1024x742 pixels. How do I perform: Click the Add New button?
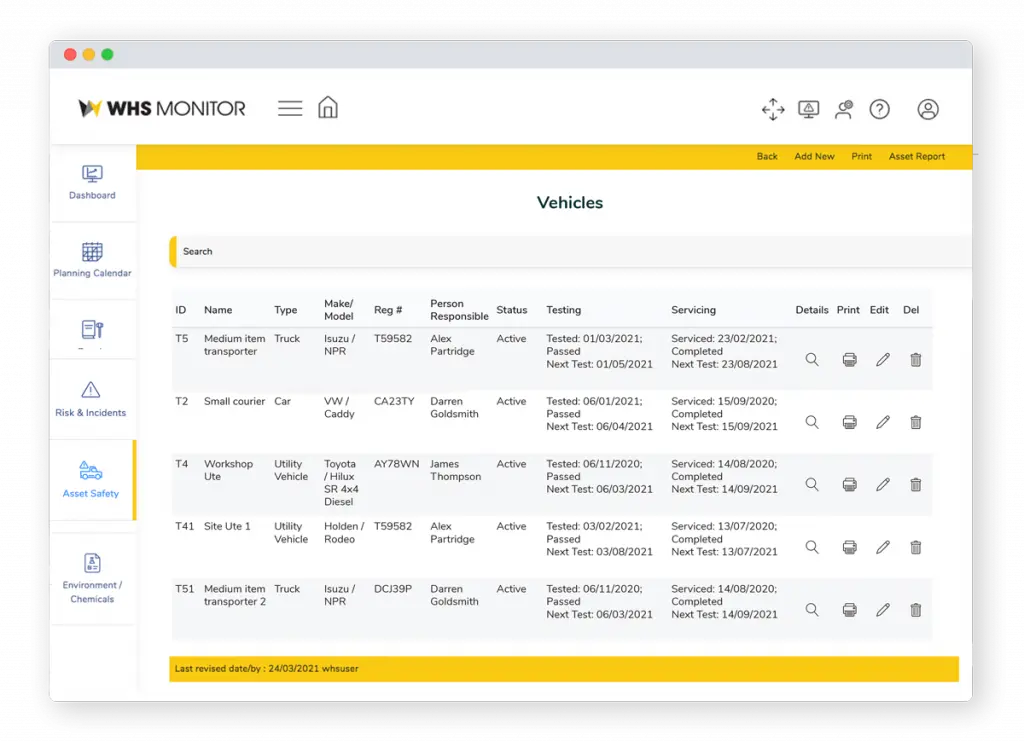pyautogui.click(x=814, y=156)
